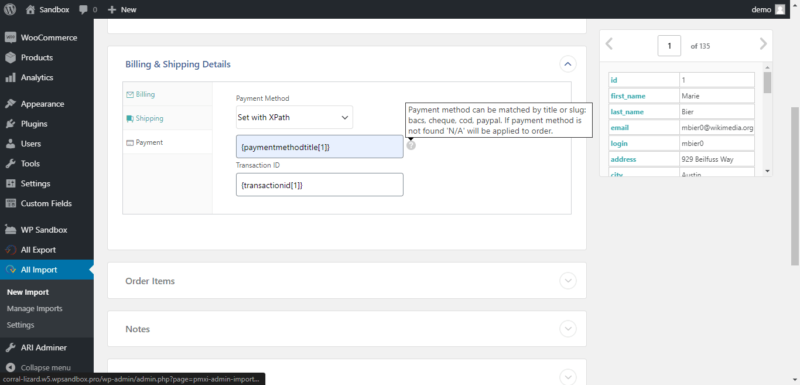
Task: Click the New toolbar link
Action: [129, 9]
